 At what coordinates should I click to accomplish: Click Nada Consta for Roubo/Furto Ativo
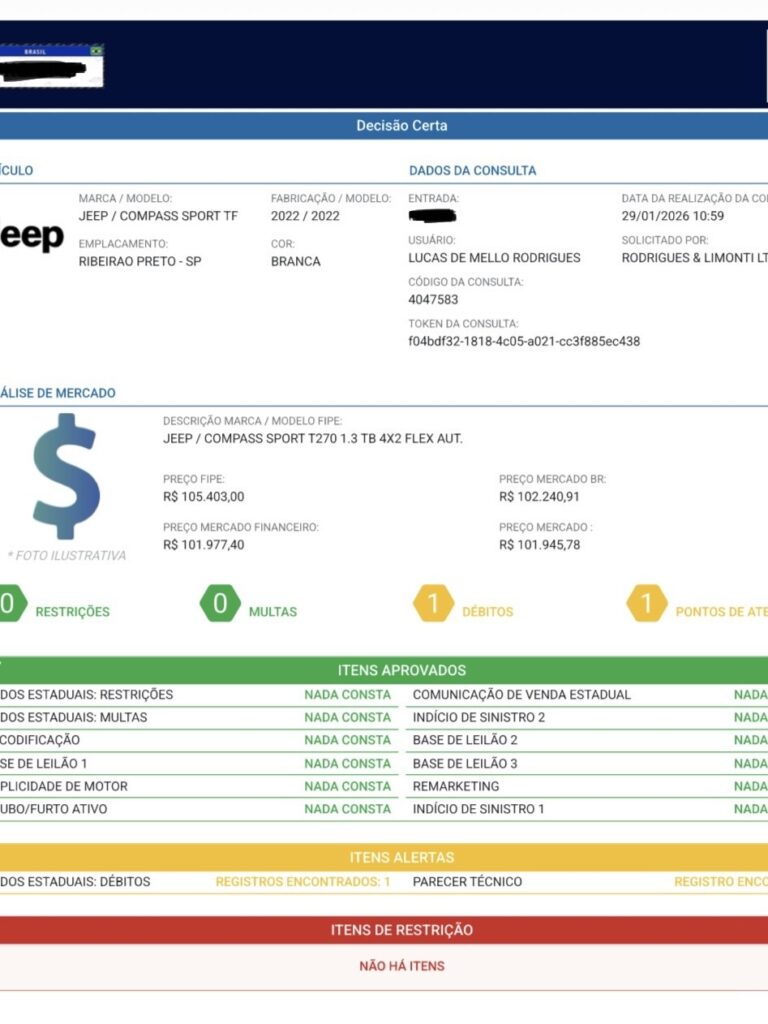click(x=347, y=809)
